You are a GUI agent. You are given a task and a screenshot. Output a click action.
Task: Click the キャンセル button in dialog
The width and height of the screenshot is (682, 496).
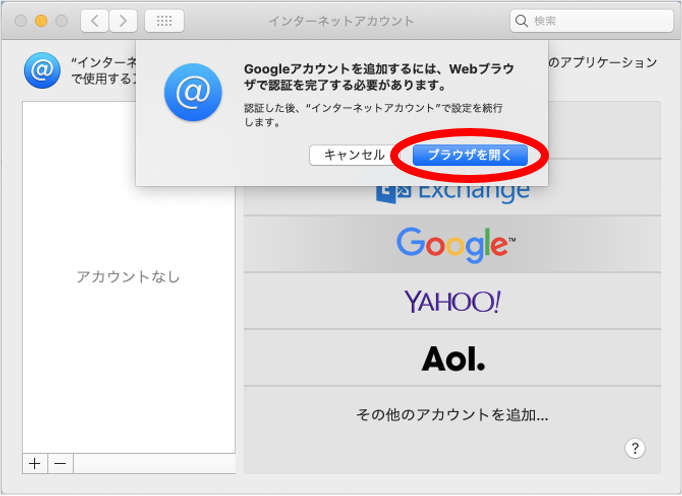click(x=353, y=155)
